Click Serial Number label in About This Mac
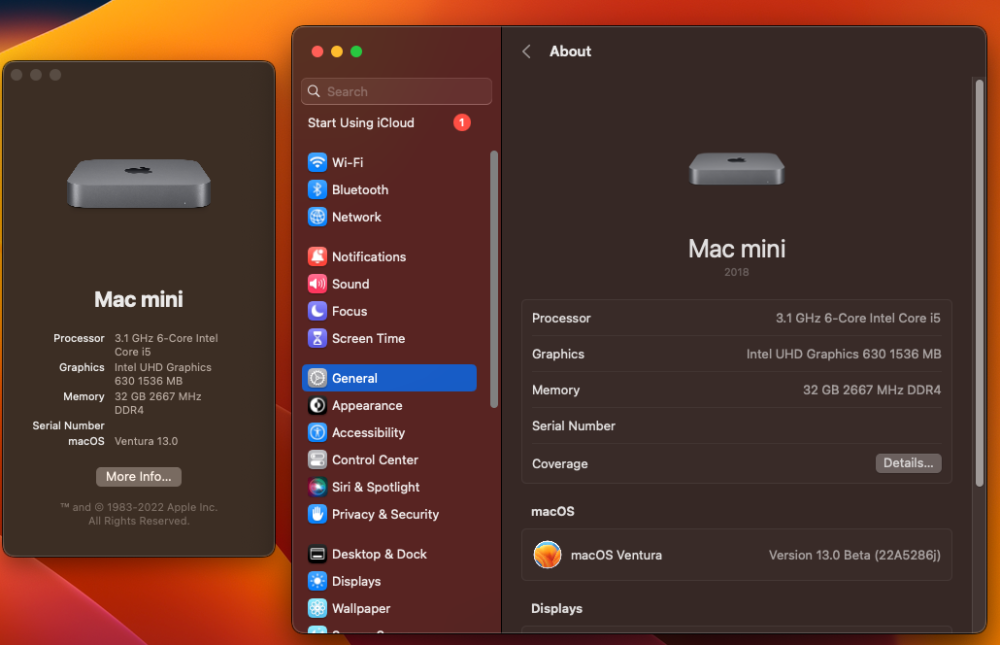The width and height of the screenshot is (1000, 645). pyautogui.click(x=68, y=426)
